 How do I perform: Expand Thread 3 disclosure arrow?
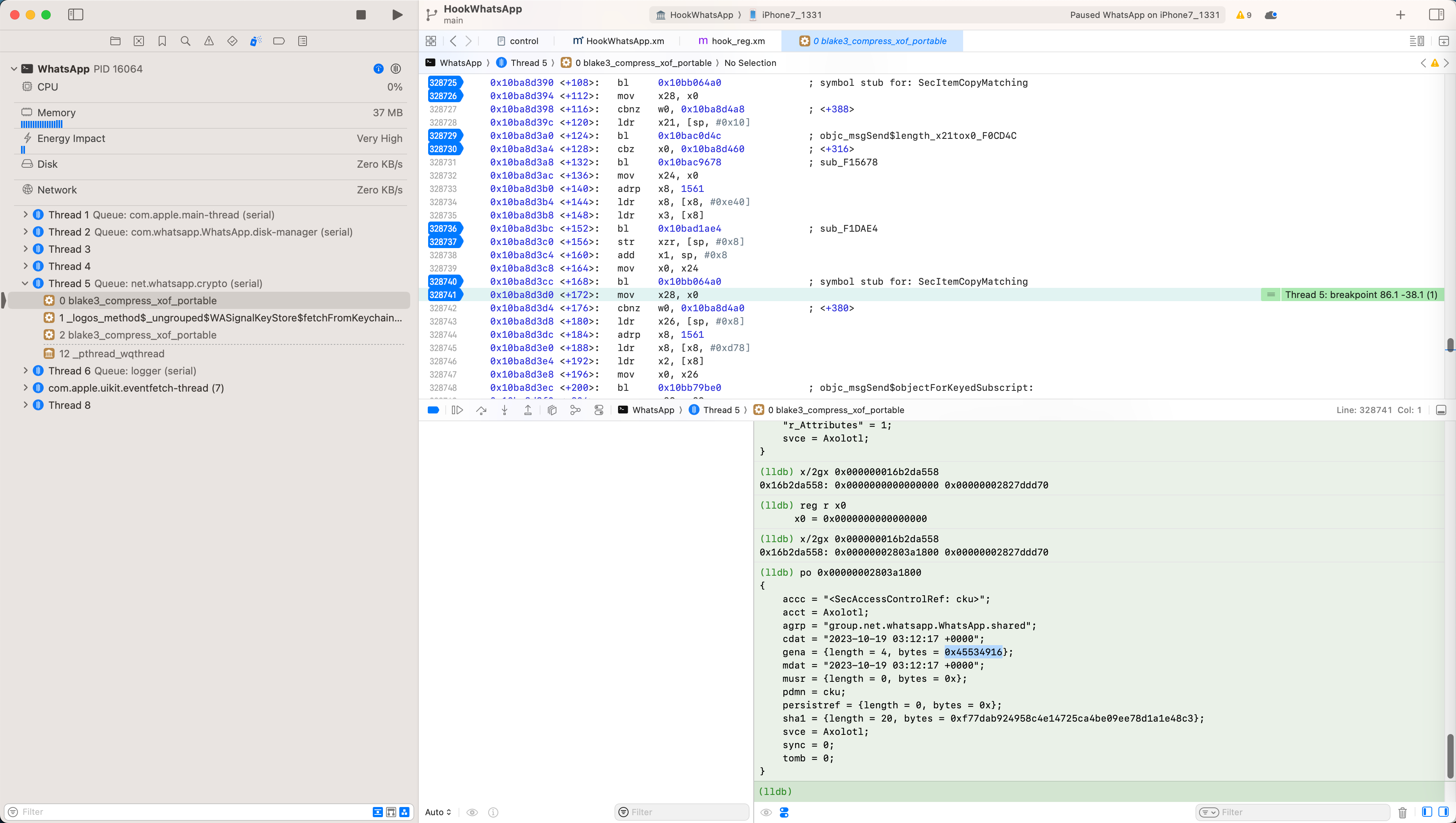[x=25, y=249]
